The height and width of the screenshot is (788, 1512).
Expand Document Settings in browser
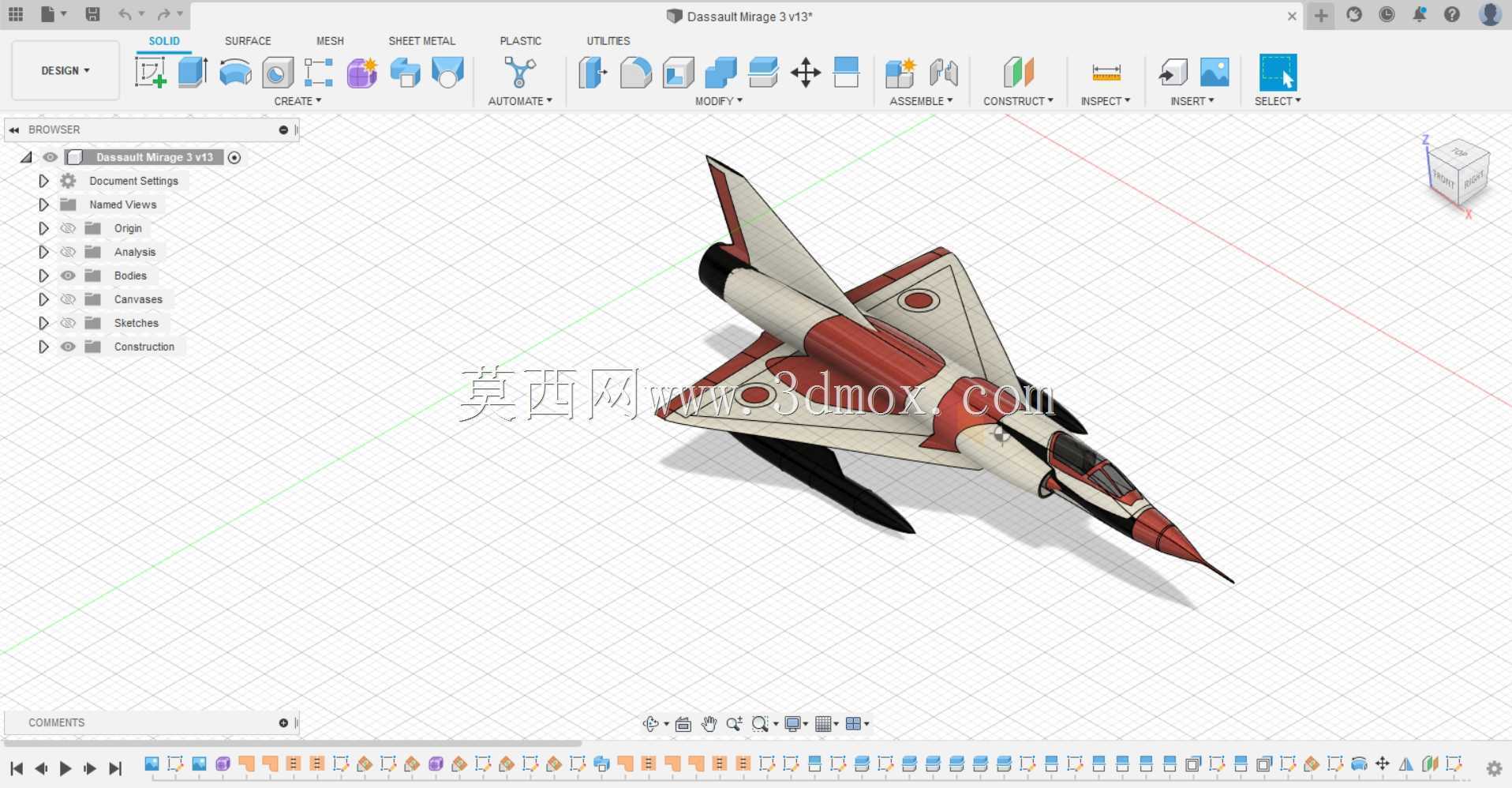[x=43, y=181]
